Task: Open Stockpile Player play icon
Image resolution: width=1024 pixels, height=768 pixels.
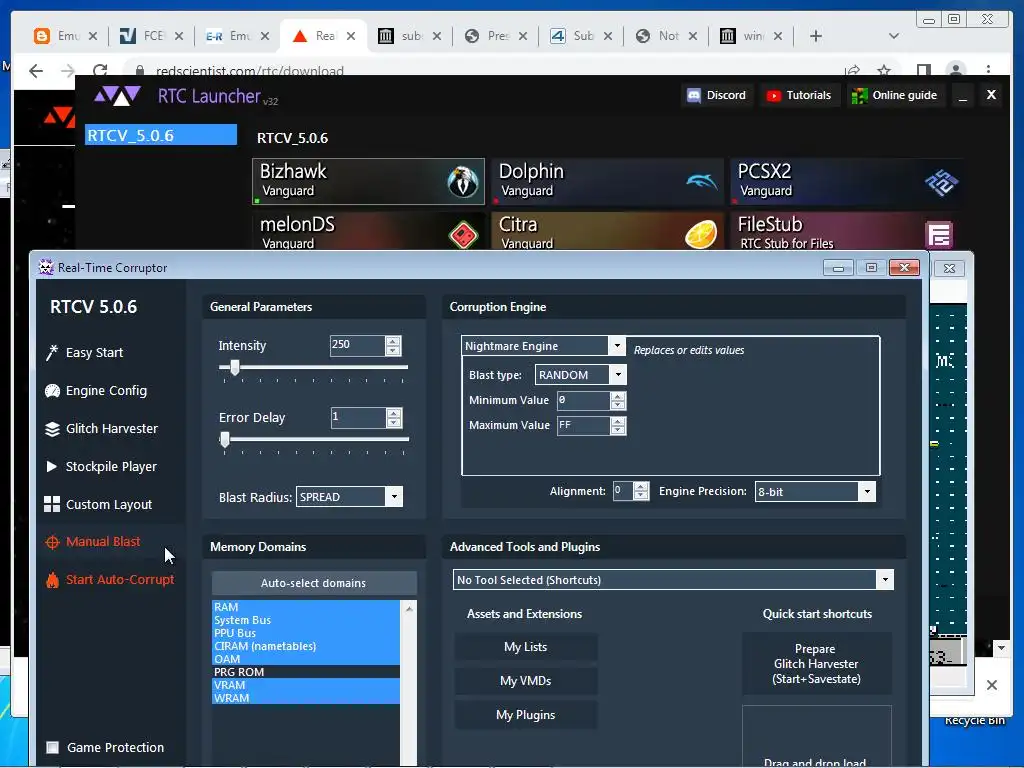Action: click(x=52, y=466)
